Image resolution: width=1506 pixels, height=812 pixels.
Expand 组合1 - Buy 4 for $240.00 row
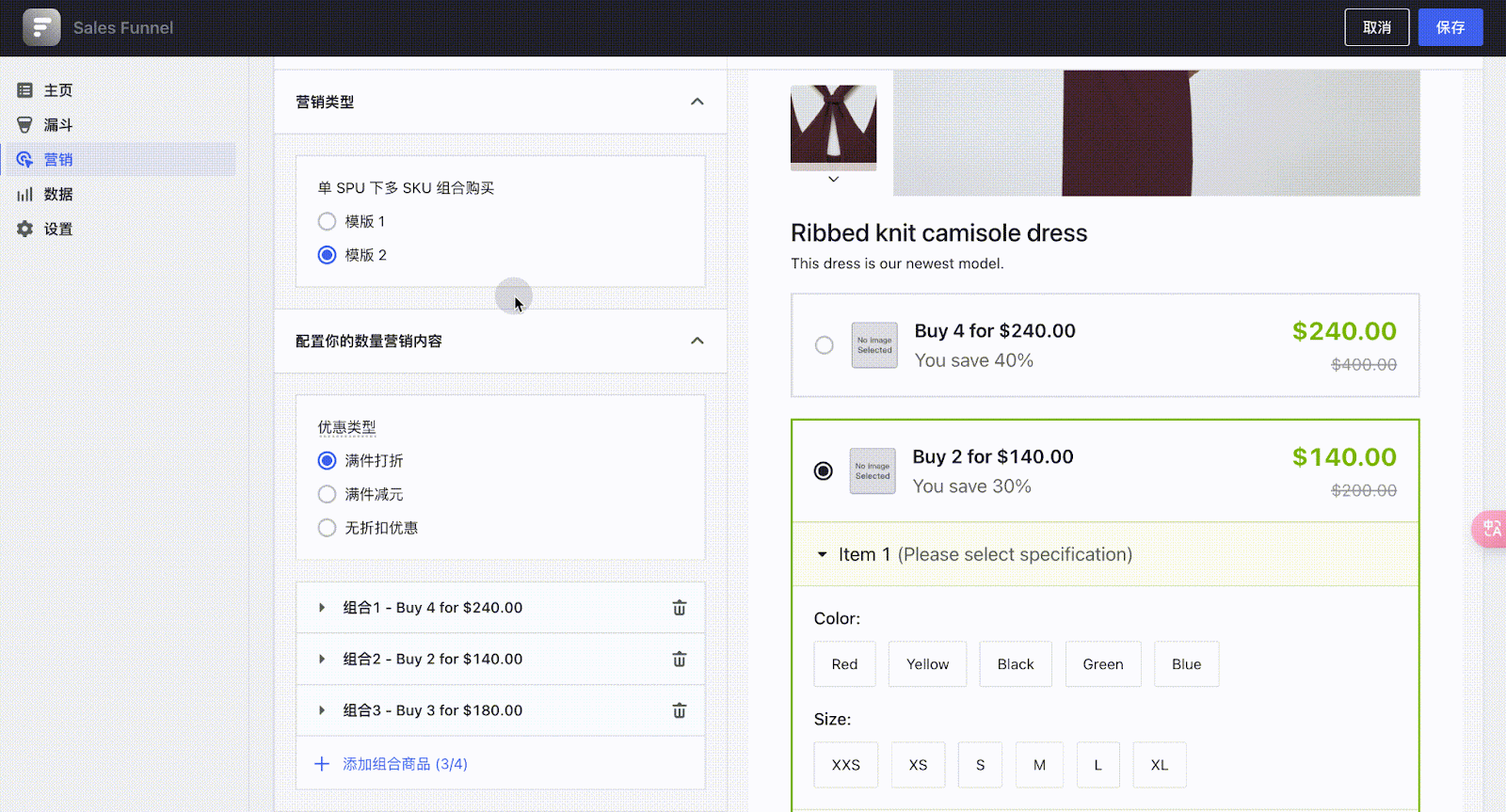pos(322,608)
